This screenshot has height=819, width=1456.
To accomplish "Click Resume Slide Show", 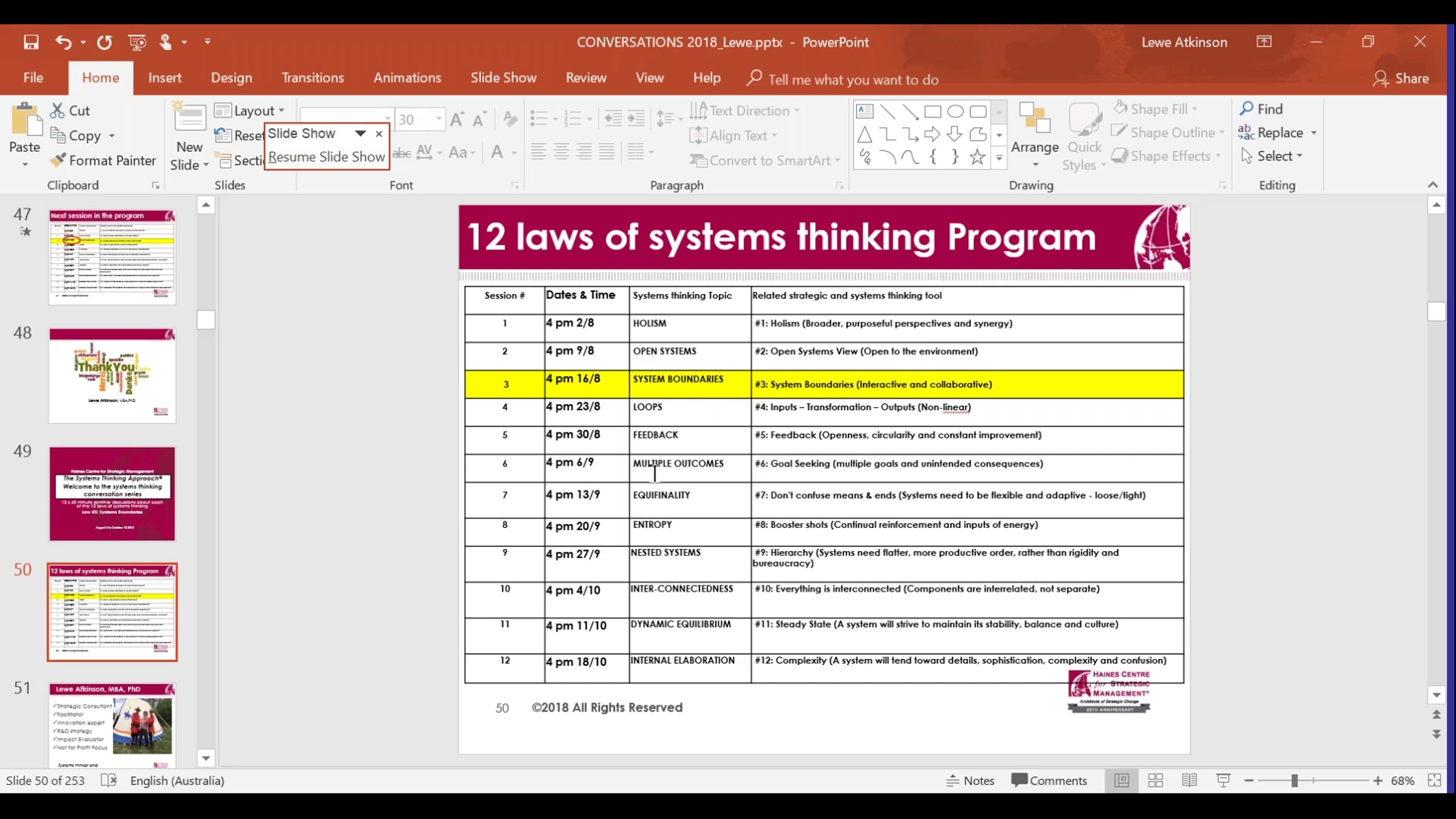I will point(326,157).
